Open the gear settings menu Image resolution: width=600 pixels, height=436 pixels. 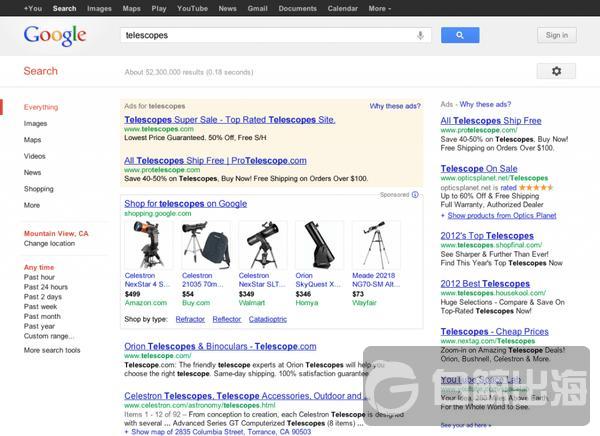[556, 71]
